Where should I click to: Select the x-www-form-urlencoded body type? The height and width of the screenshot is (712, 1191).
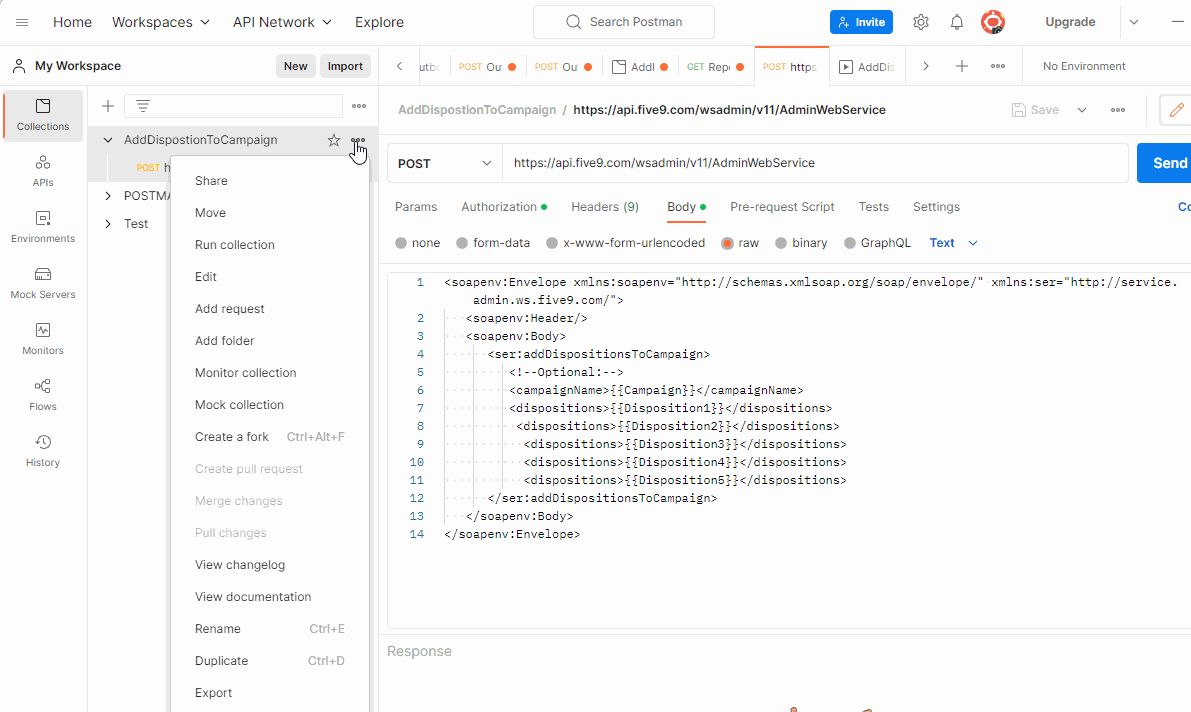tap(552, 243)
